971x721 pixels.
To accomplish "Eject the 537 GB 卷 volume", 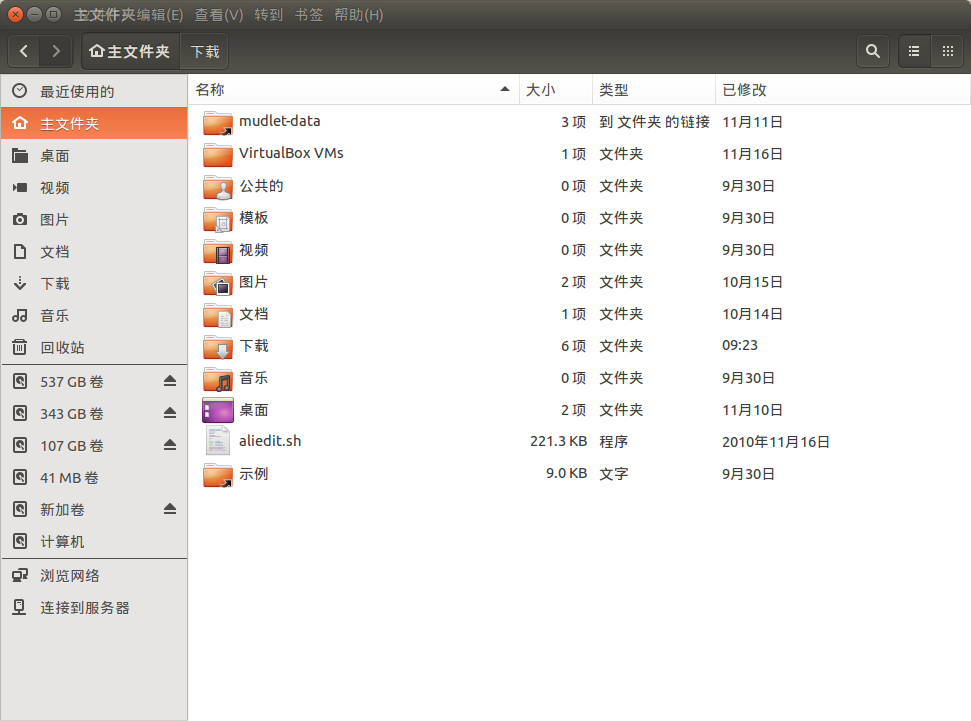I will (170, 381).
